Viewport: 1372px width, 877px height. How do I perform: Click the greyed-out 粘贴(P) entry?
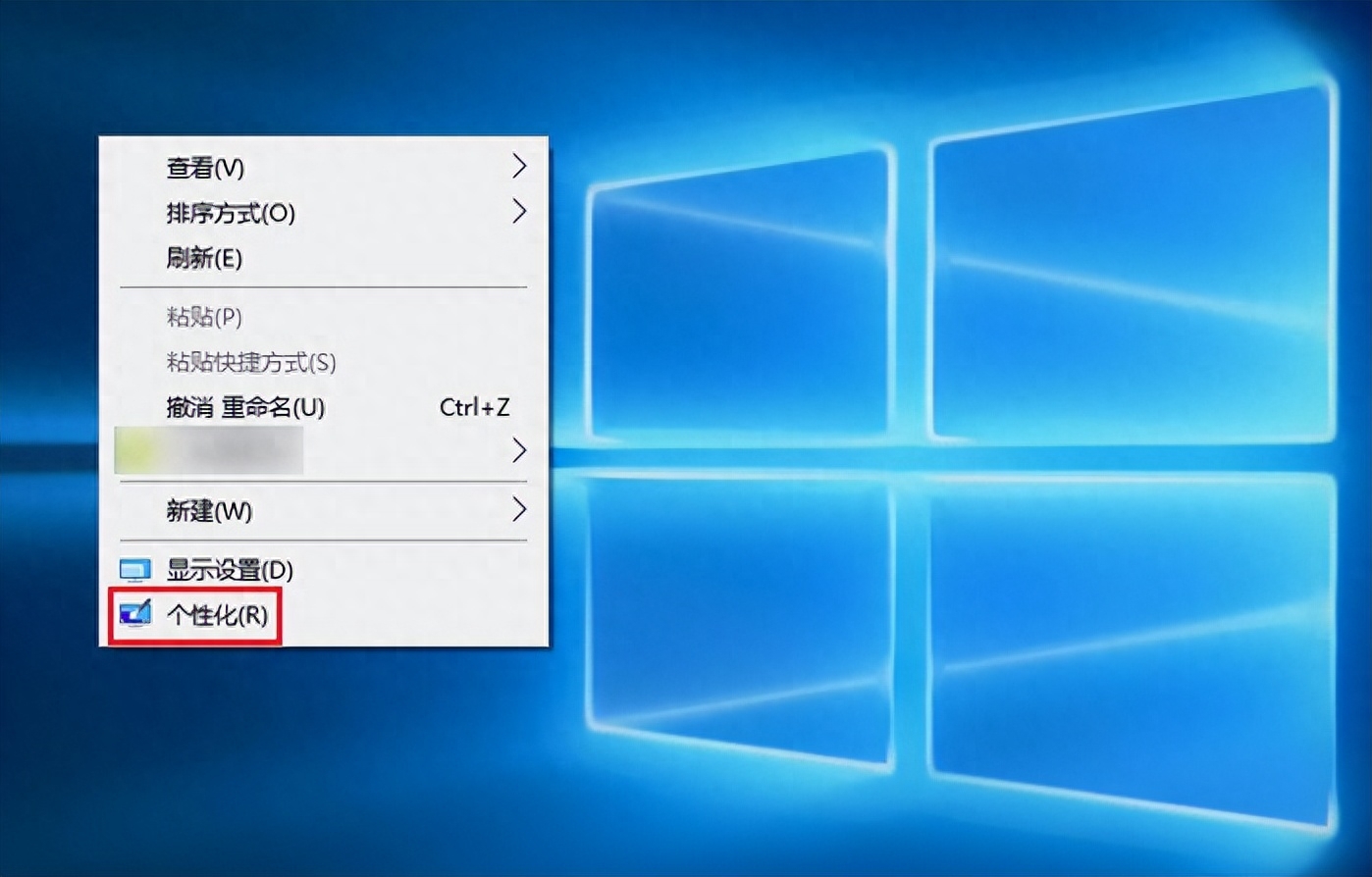[x=204, y=317]
